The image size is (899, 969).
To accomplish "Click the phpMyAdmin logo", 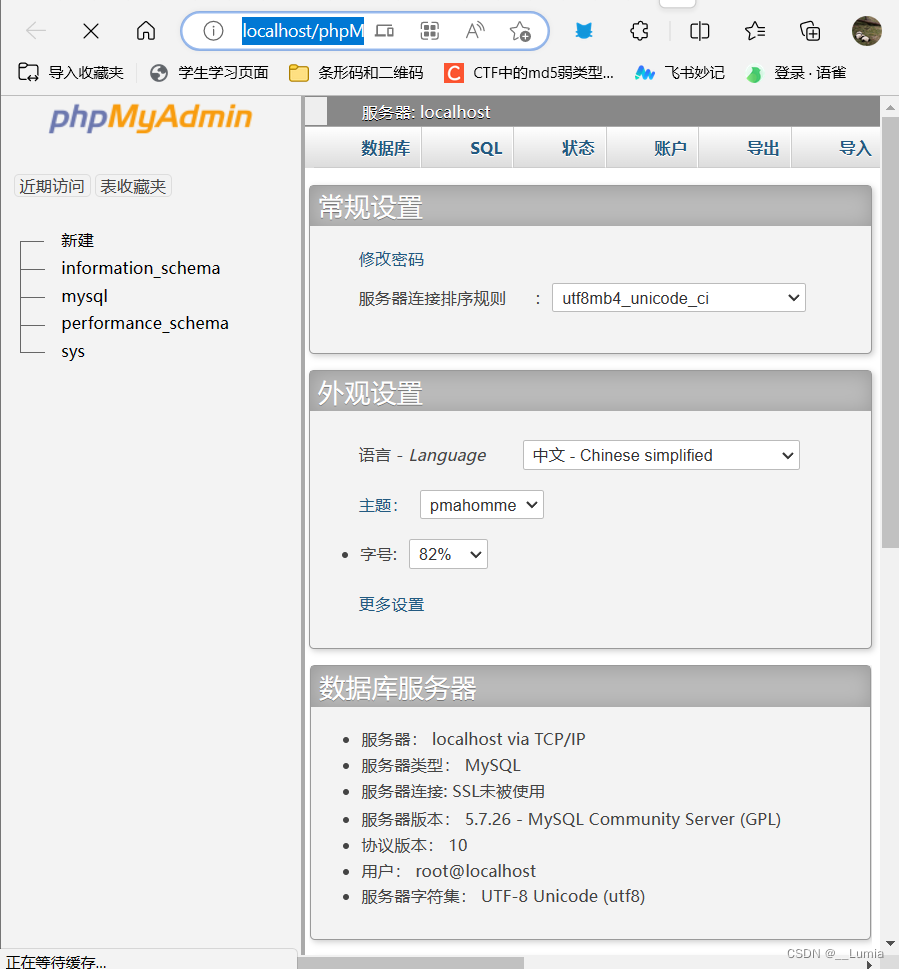I will coord(151,117).
